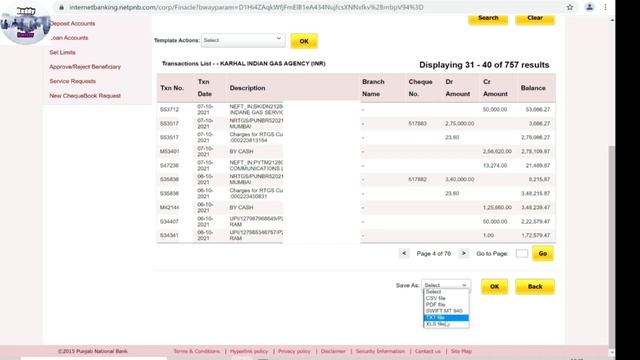Click the Branch Name column header

373,88
